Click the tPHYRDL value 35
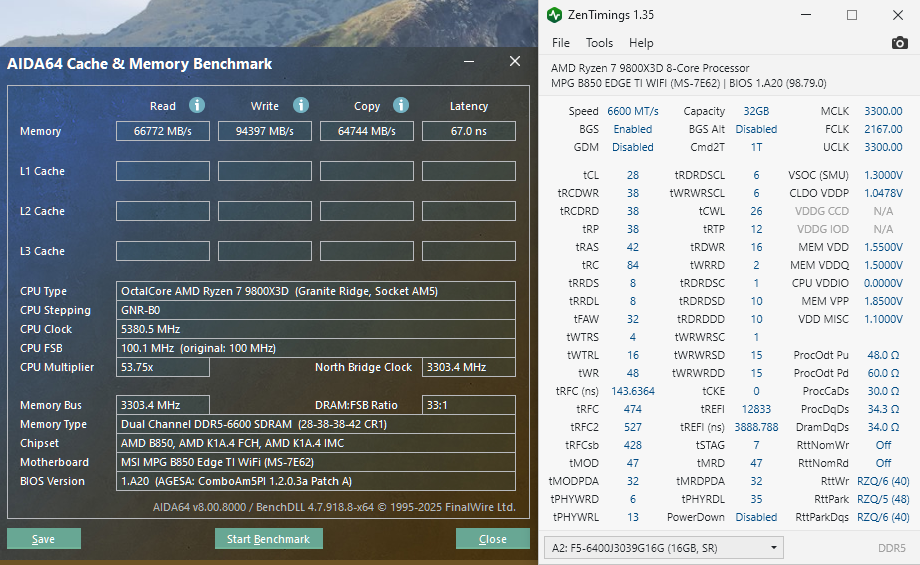 click(x=756, y=499)
